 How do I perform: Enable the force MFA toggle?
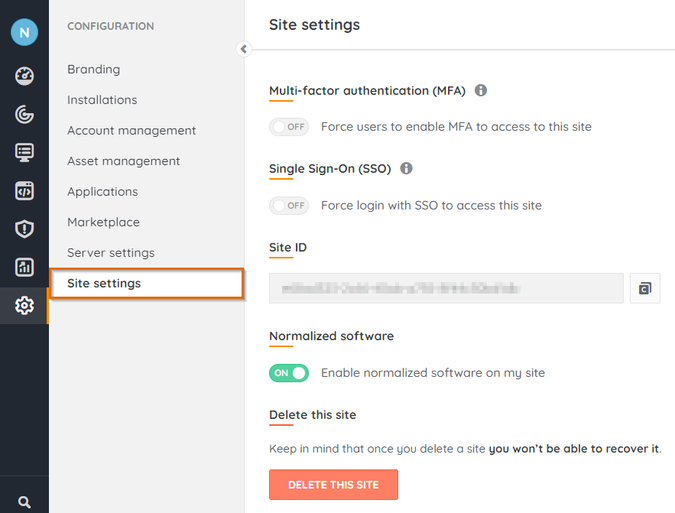click(289, 127)
